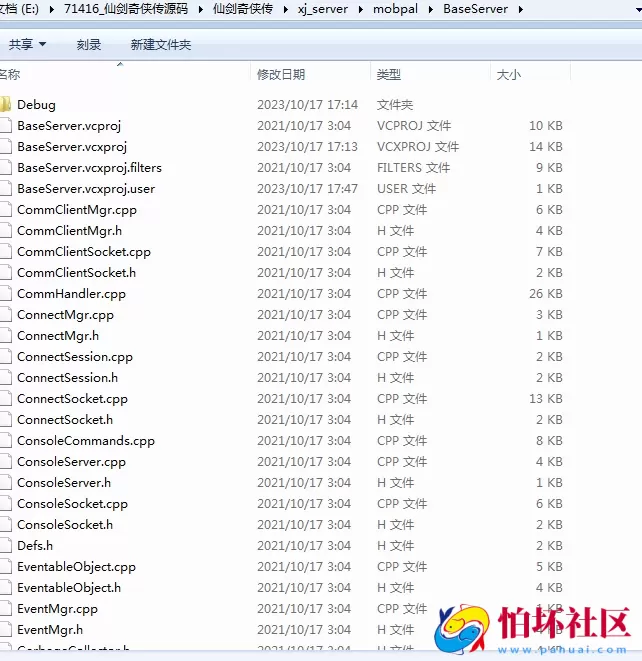Navigate to xj_server breadcrumb

tap(323, 9)
